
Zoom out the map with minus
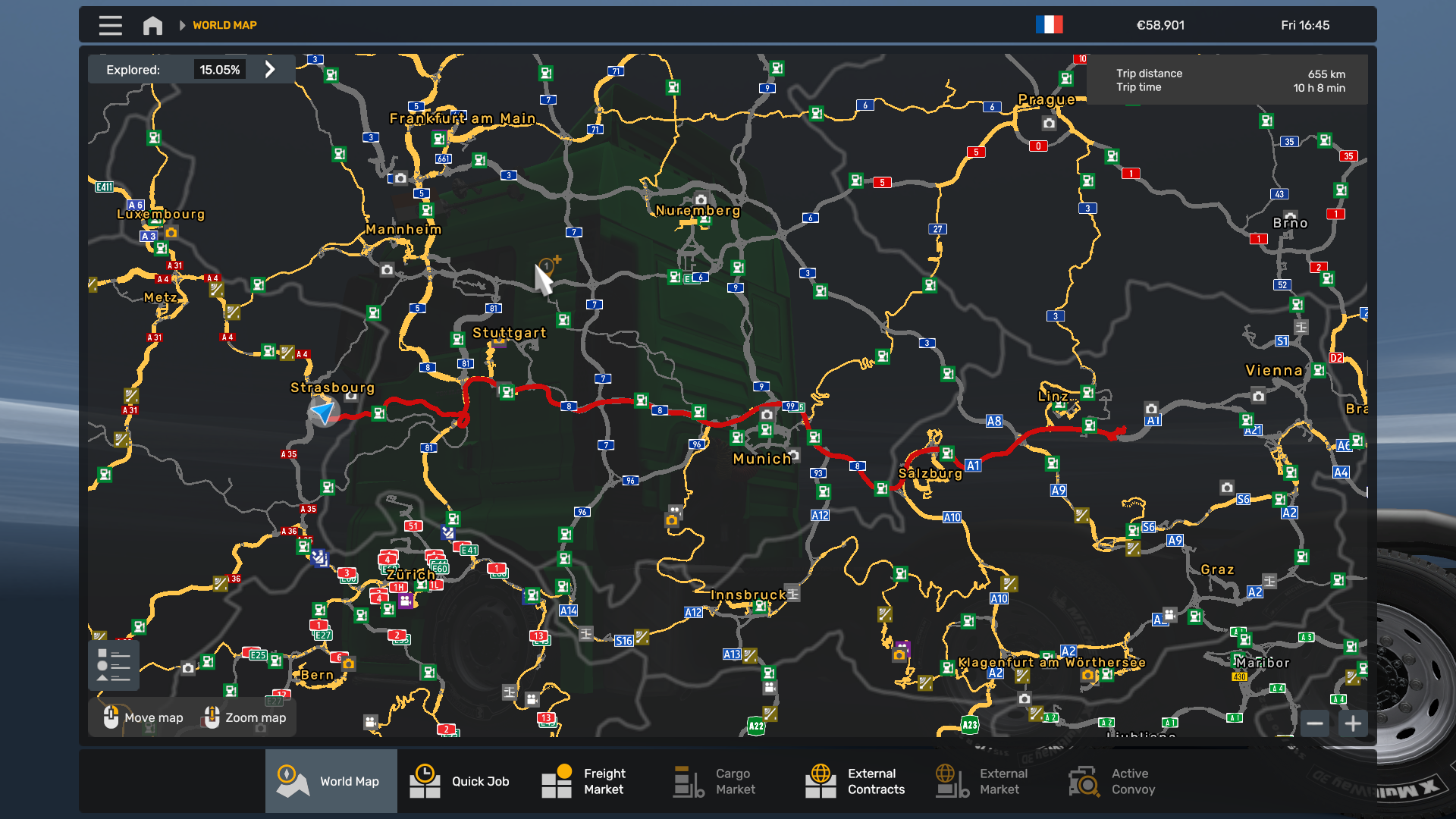click(x=1315, y=723)
